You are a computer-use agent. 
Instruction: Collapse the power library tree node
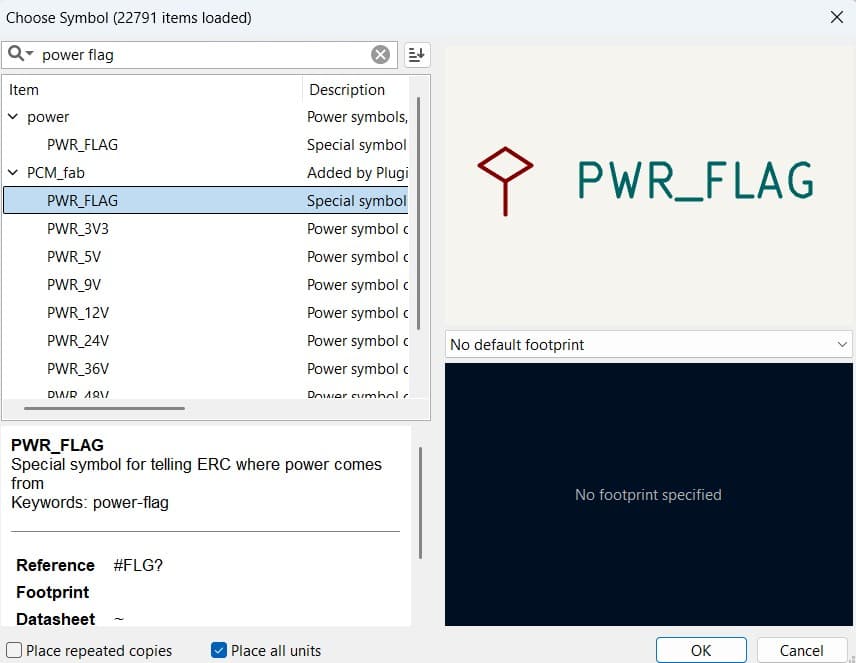click(x=13, y=117)
